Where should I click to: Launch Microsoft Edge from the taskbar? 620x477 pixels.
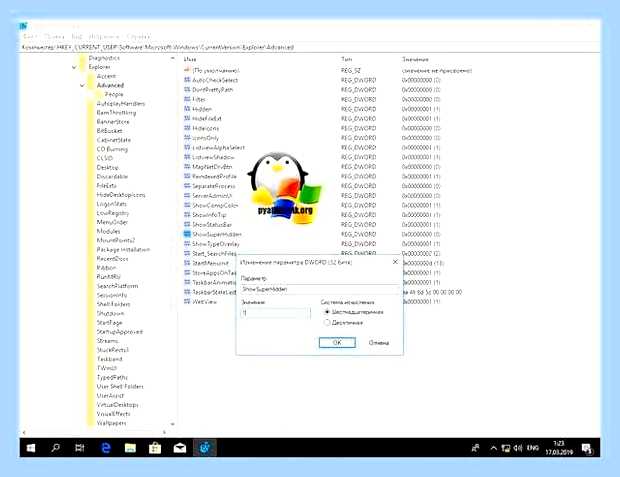pyautogui.click(x=106, y=448)
